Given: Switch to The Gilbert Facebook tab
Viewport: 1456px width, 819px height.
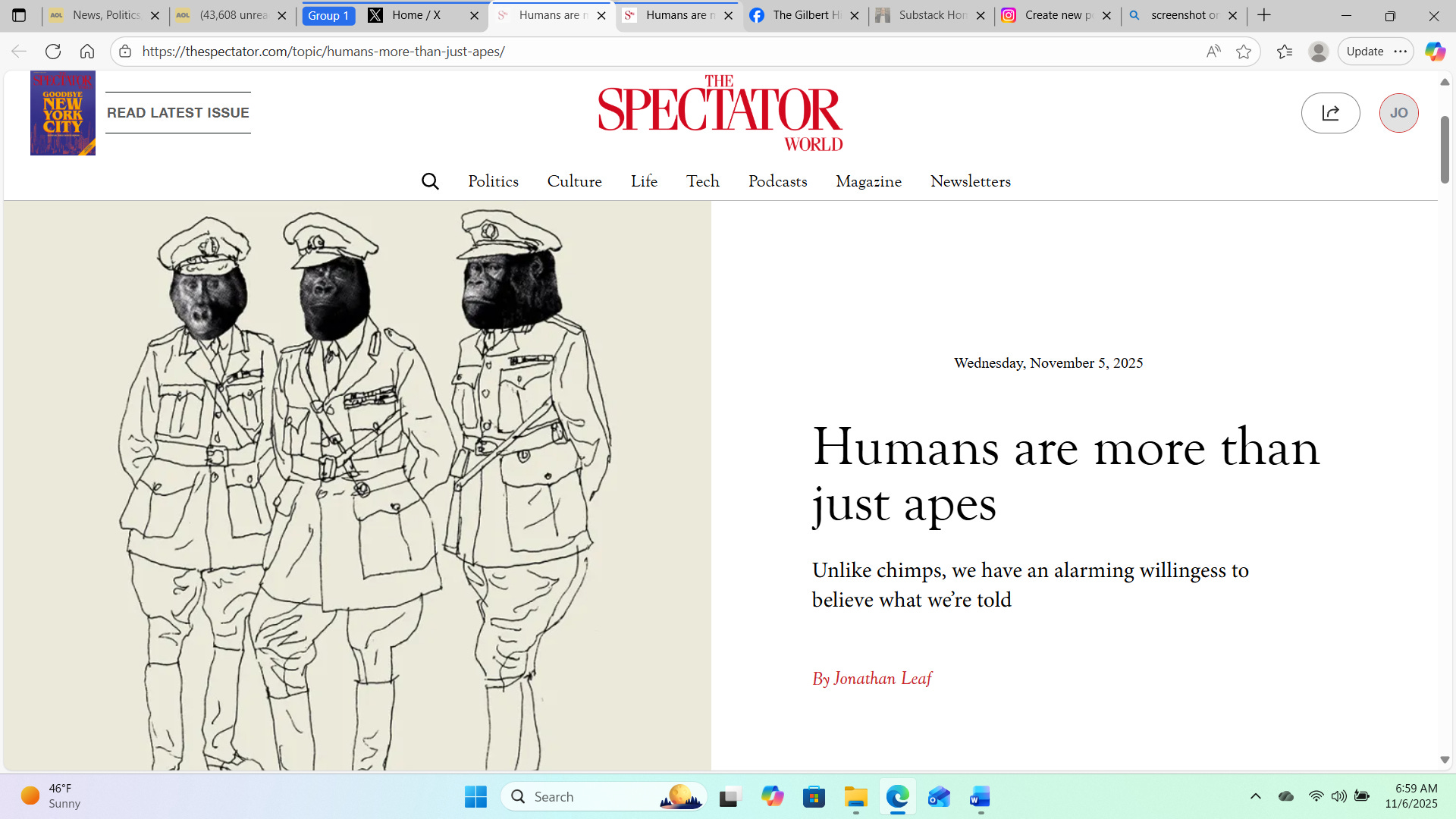Looking at the screenshot, I should 805,15.
